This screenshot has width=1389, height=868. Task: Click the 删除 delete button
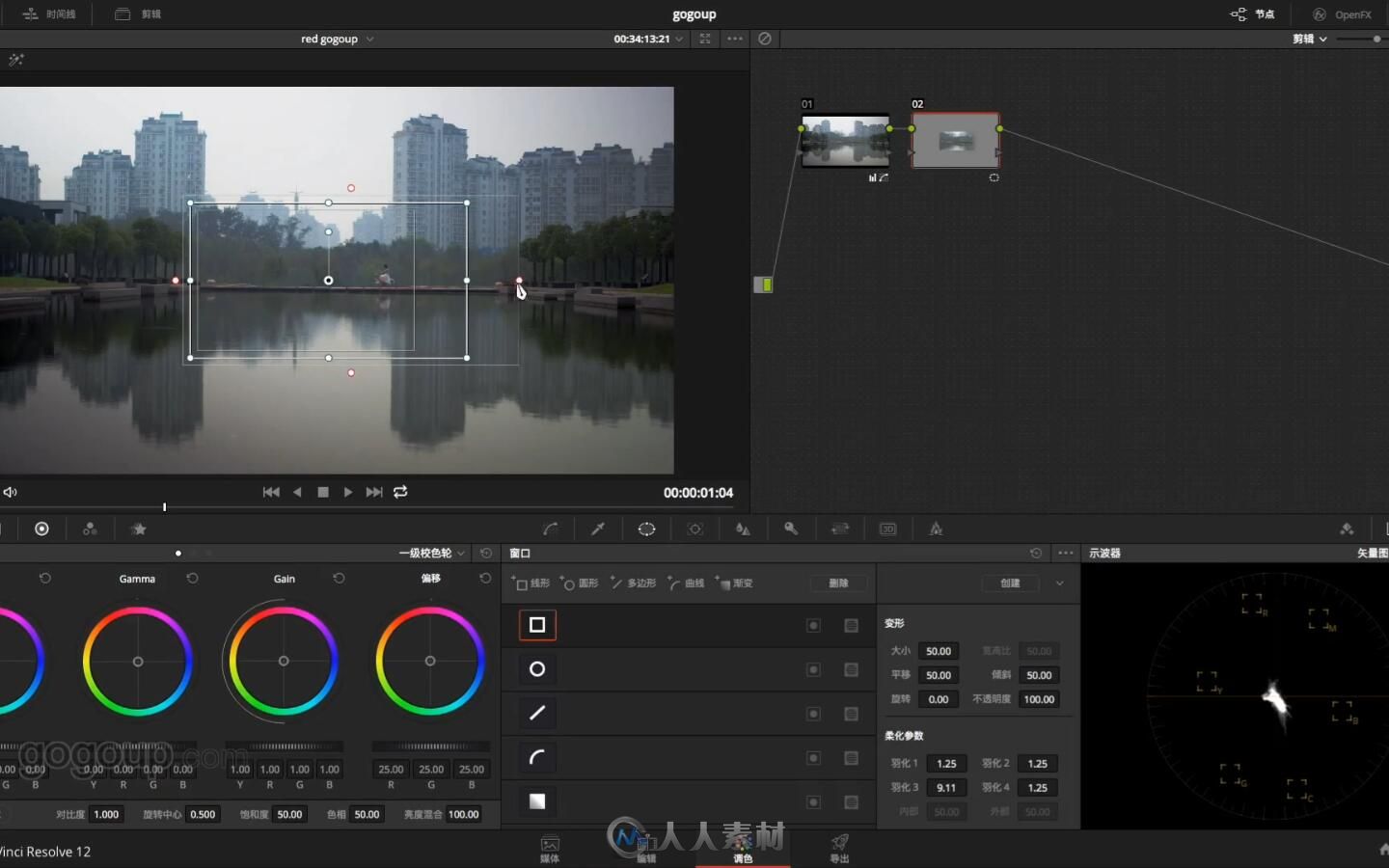pos(838,583)
